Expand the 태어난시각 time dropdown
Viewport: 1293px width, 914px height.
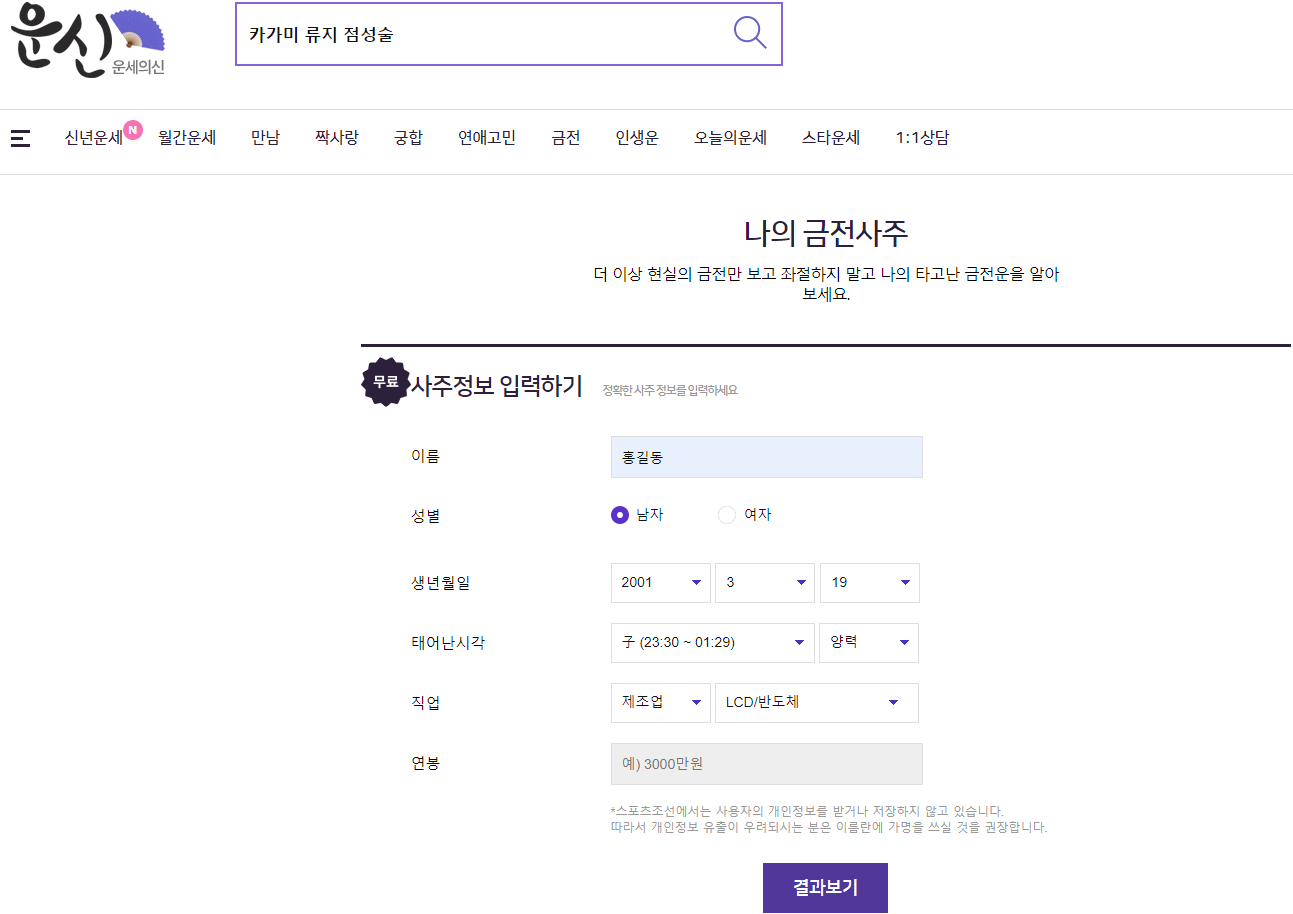click(x=712, y=642)
